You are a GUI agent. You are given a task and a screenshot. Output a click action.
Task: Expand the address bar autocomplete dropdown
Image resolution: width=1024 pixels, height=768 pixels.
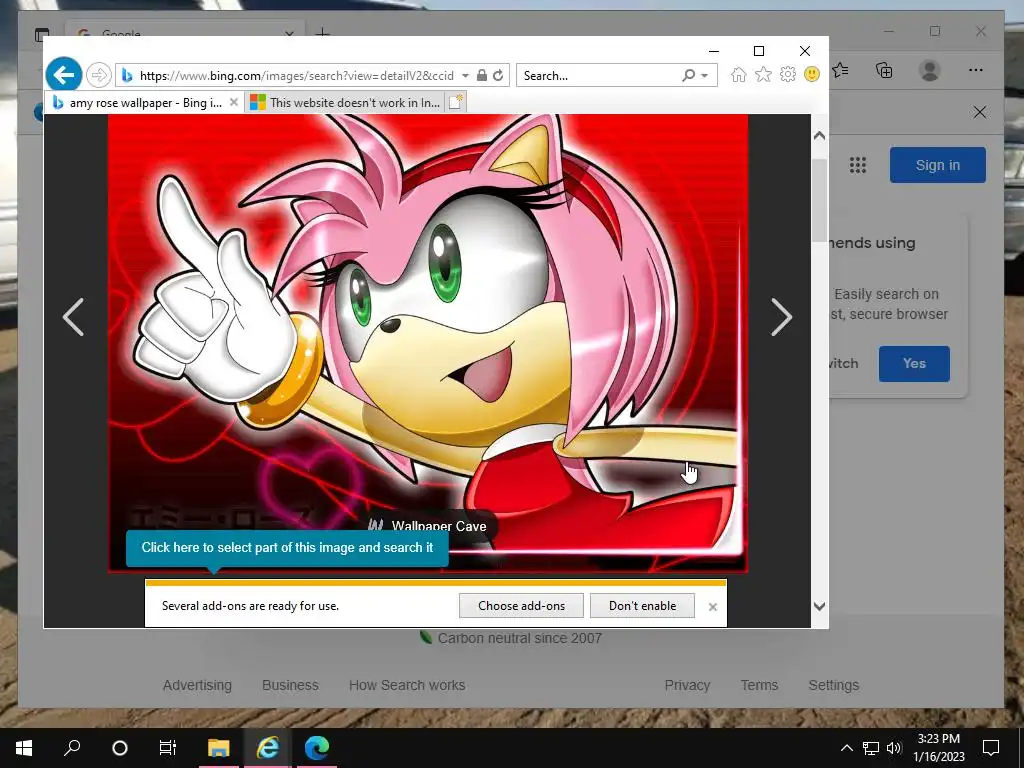[465, 76]
